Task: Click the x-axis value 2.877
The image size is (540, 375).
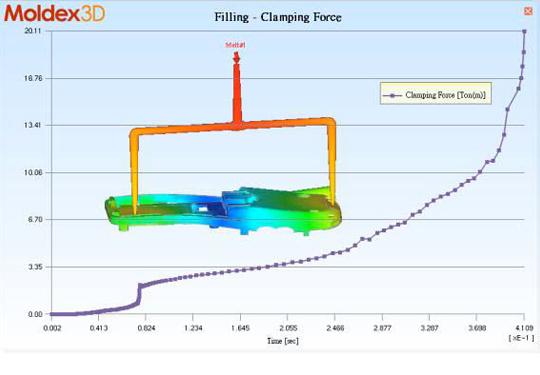Action: click(382, 328)
